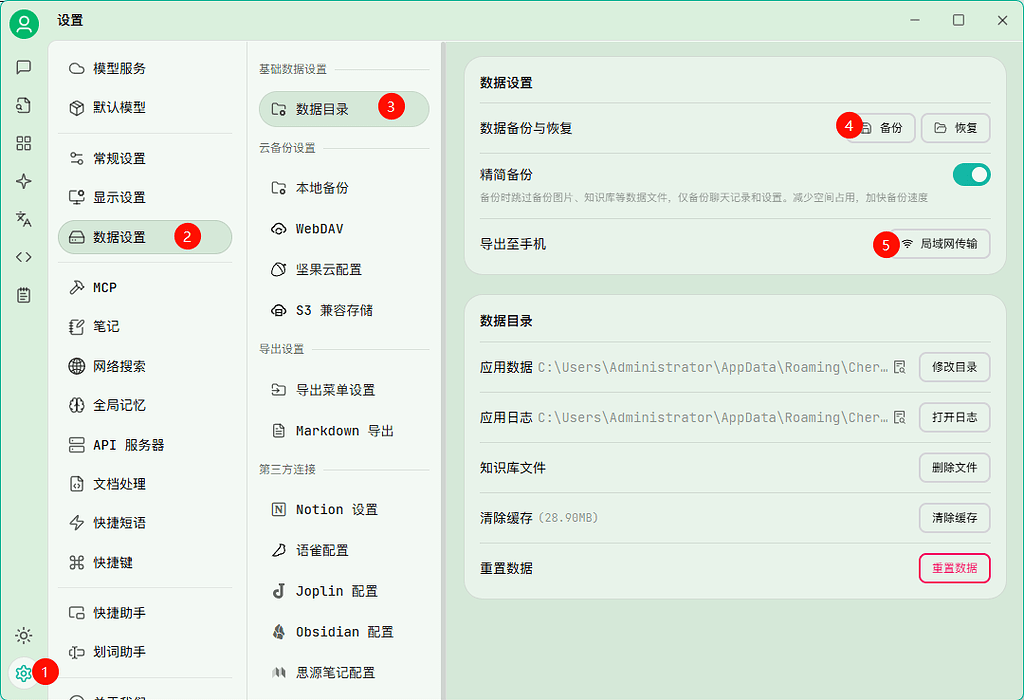Open 模型服务 settings
This screenshot has height=700, width=1024.
point(145,69)
